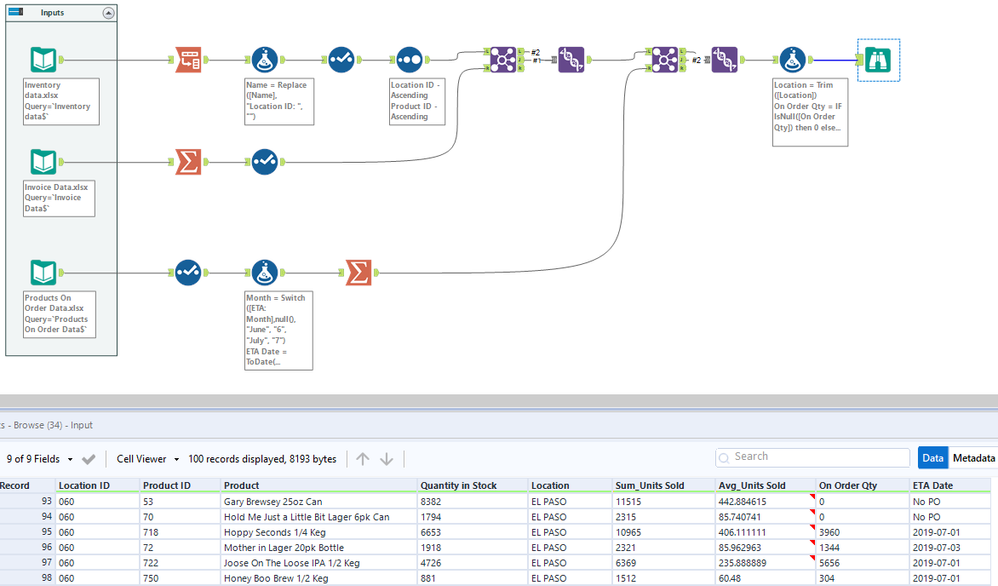Select the Browse tool at workflow end
Image resolution: width=998 pixels, height=586 pixels.
(x=878, y=60)
